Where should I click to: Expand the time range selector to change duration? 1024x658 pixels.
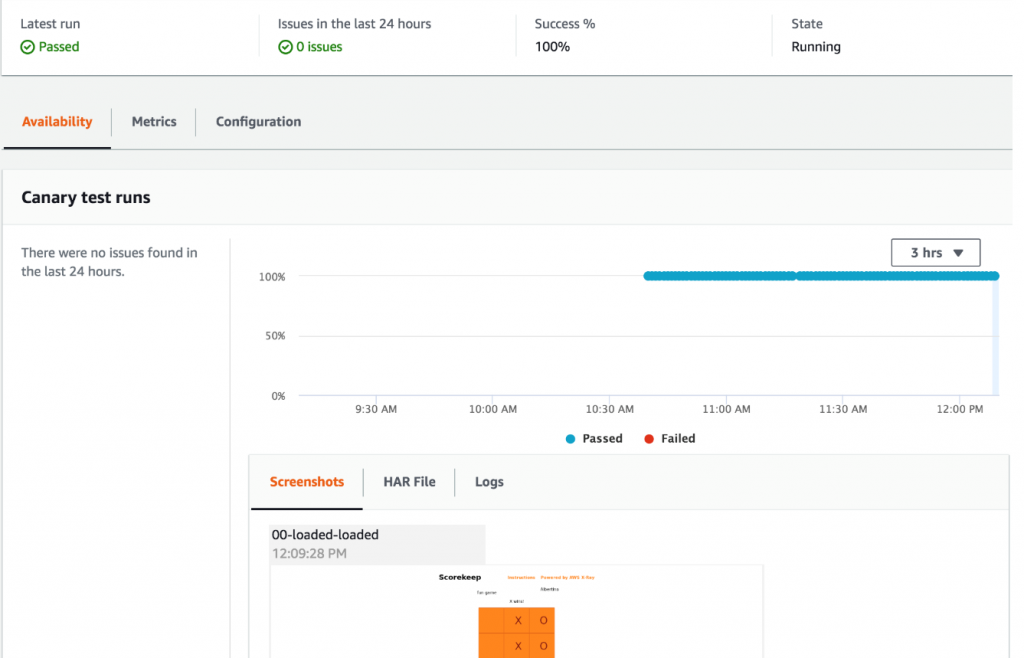tap(935, 252)
